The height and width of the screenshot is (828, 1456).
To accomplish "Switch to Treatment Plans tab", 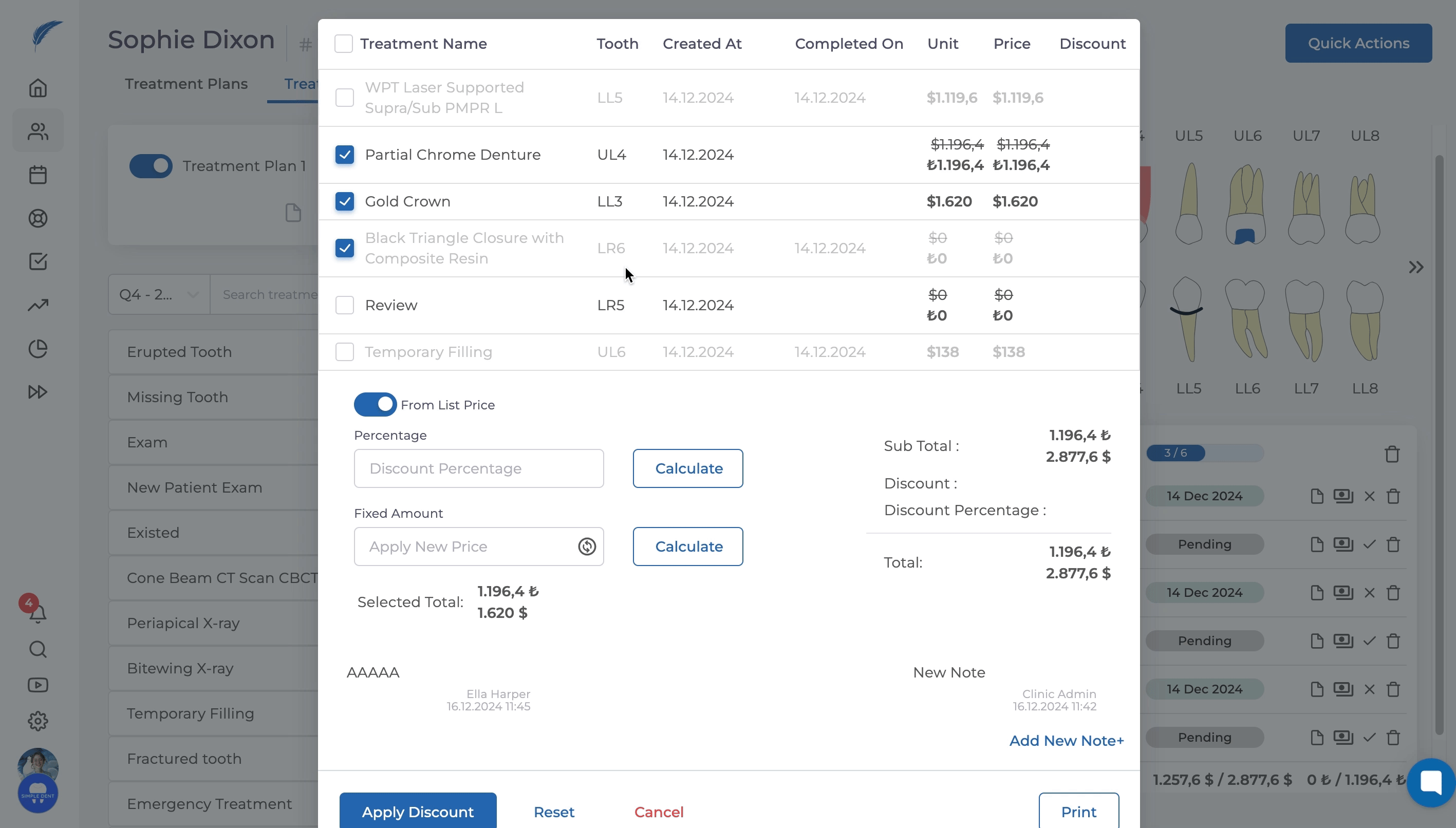I will point(186,84).
